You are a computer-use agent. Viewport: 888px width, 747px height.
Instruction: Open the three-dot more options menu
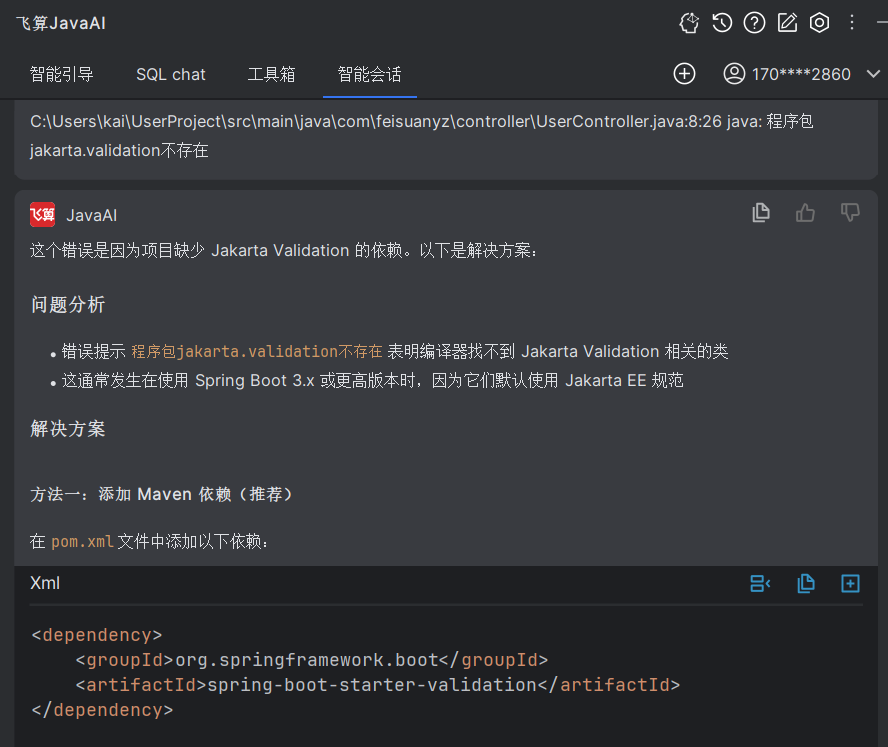852,22
